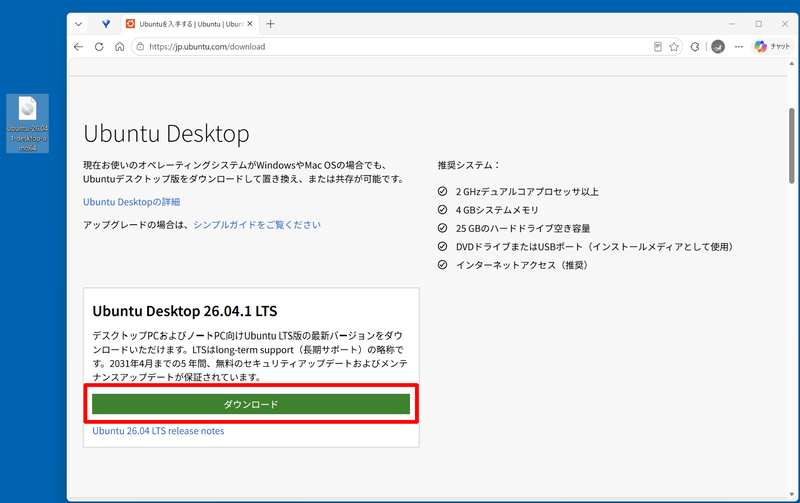Open the tab list dropdown chevron
This screenshot has width=800, height=503.
click(78, 24)
